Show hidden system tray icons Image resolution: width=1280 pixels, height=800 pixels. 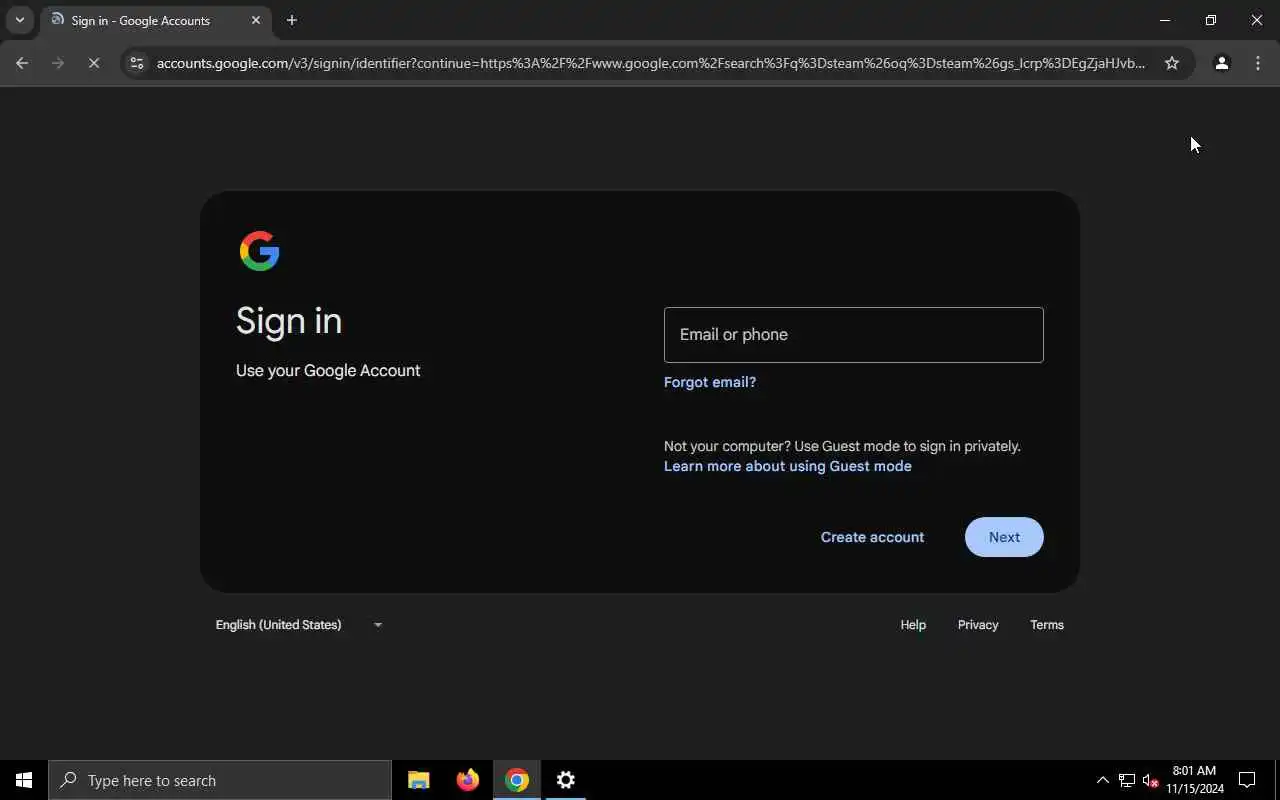point(1102,780)
